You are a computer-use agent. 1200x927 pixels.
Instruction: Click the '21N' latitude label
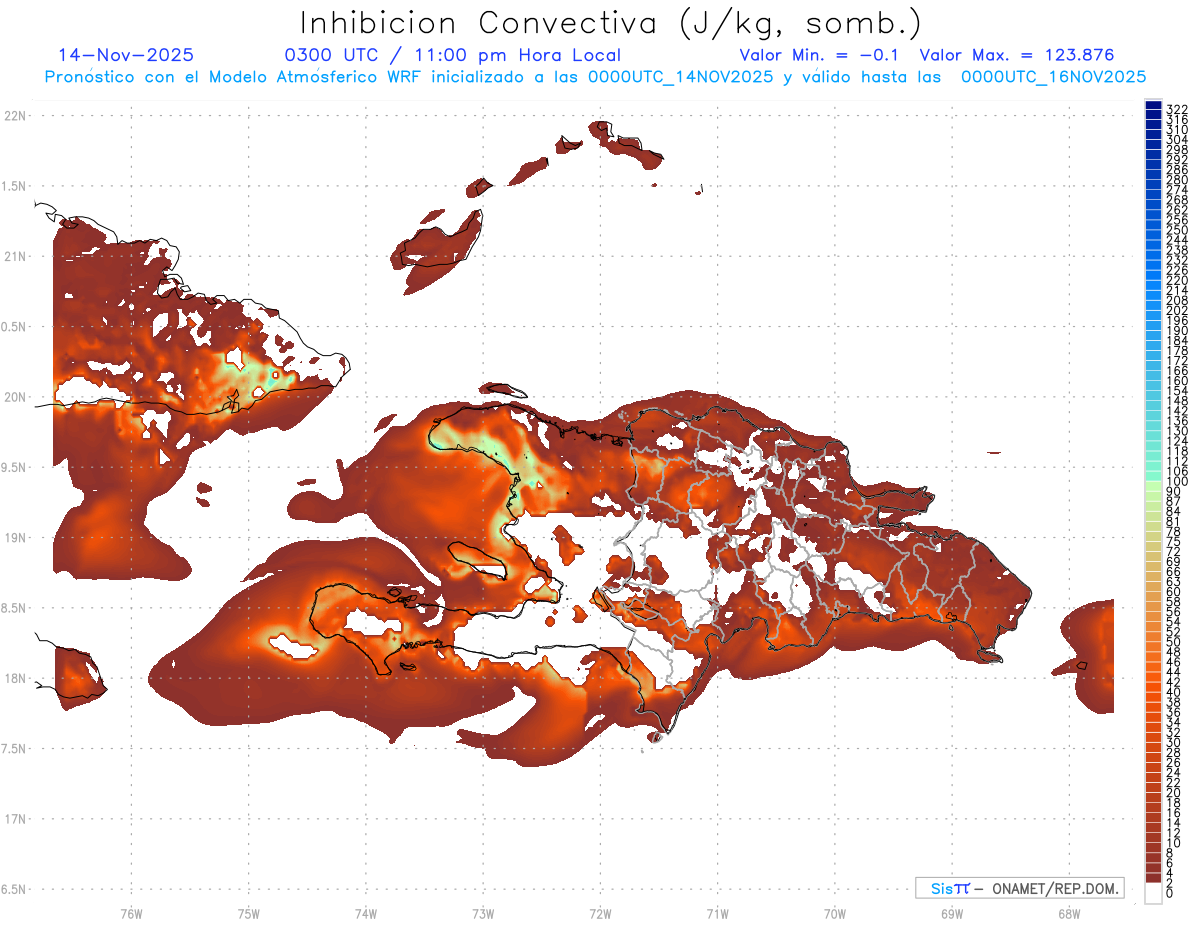pos(15,256)
